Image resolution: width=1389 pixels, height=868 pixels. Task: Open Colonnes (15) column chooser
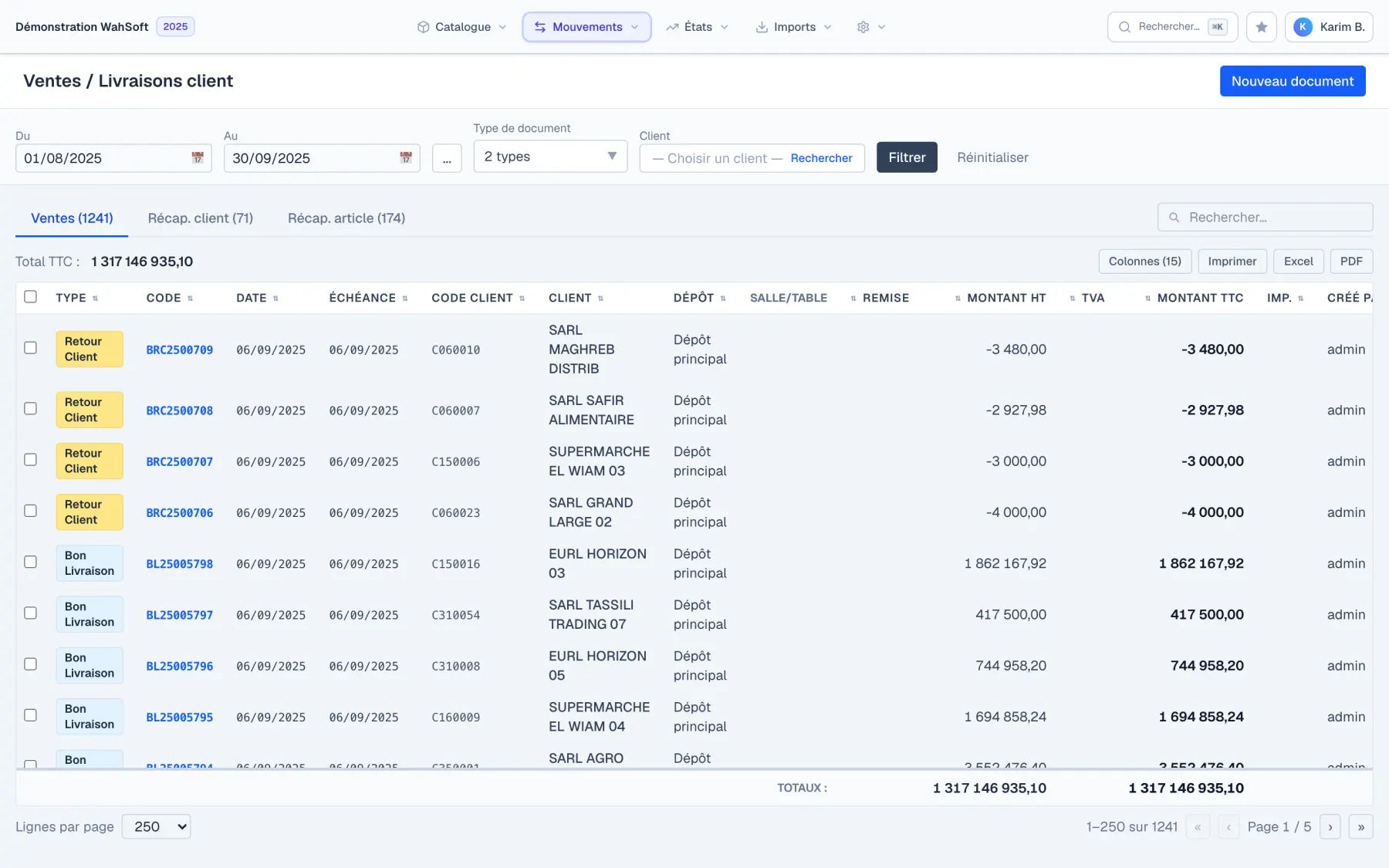[1145, 262]
